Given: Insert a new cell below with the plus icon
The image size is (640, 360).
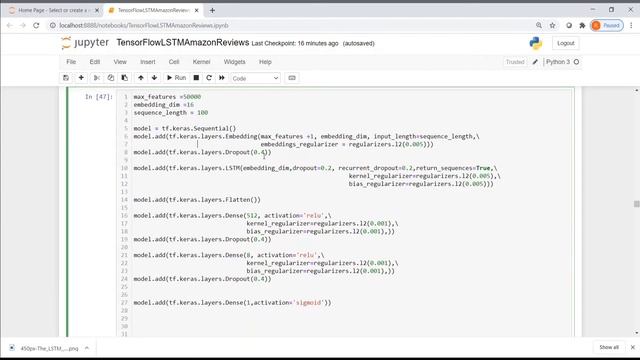Looking at the screenshot, I should point(81,78).
